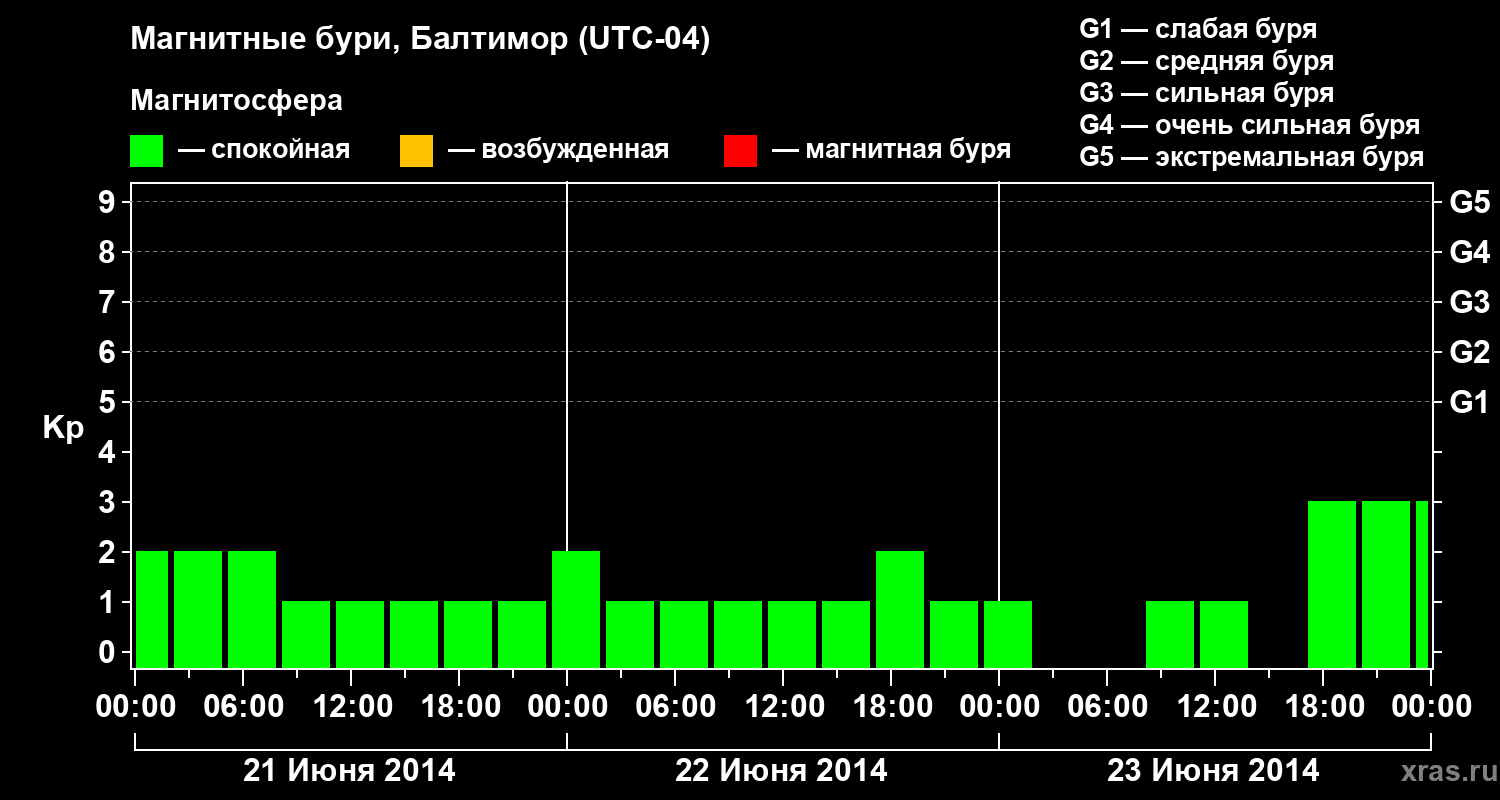Click the Kp 1 bar just after midnight 23 Июня

click(1008, 634)
